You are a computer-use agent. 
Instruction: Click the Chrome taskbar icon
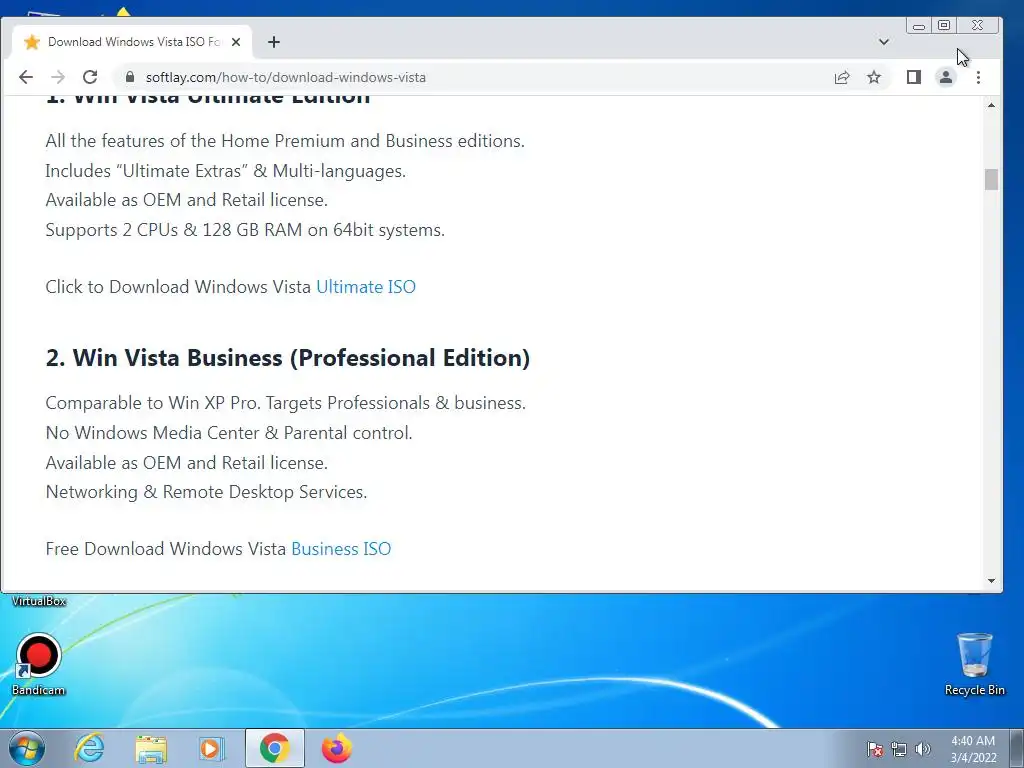click(274, 748)
